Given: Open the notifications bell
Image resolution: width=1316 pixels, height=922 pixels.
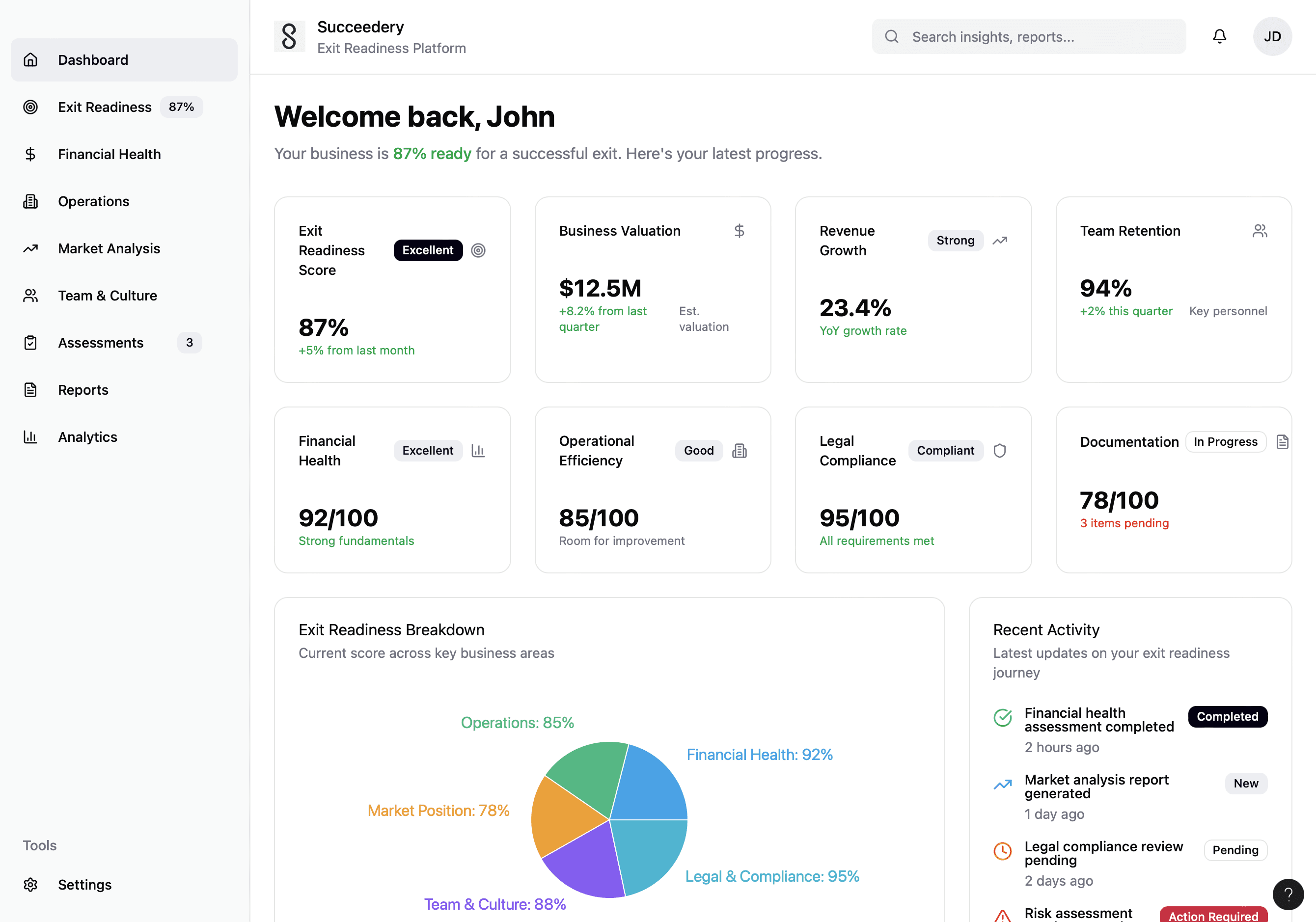Looking at the screenshot, I should click(x=1219, y=37).
